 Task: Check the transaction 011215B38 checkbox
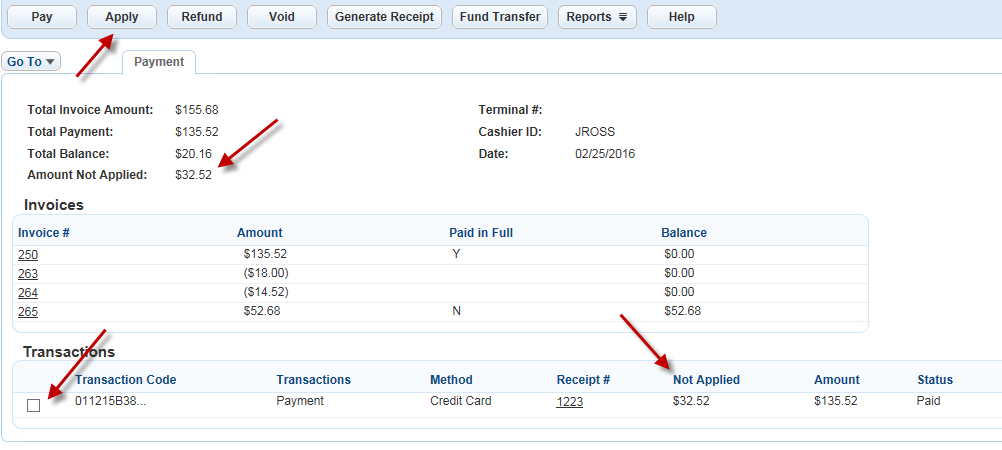point(34,405)
